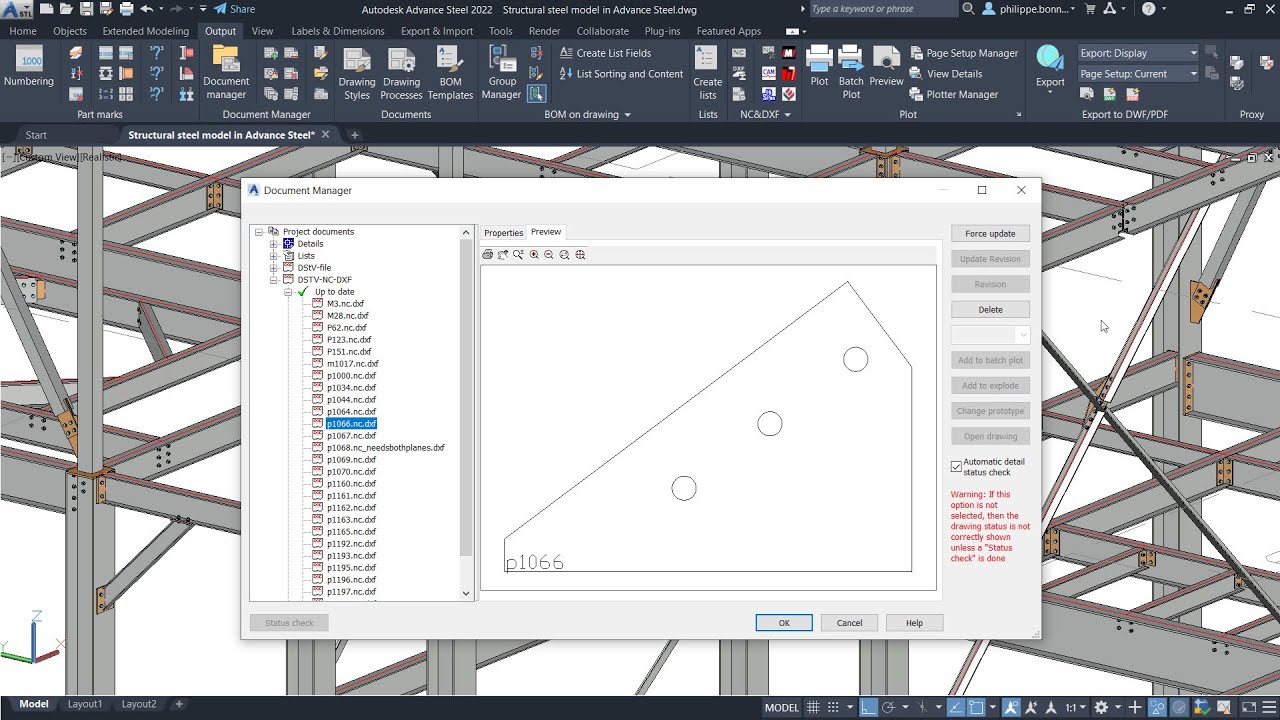Select p1067.nc.dxf in document tree
This screenshot has width=1280, height=720.
pos(351,436)
